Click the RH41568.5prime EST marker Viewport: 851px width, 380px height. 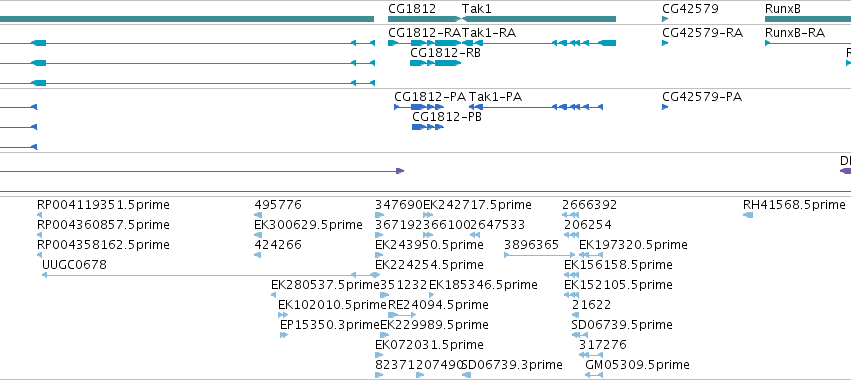[x=748, y=215]
